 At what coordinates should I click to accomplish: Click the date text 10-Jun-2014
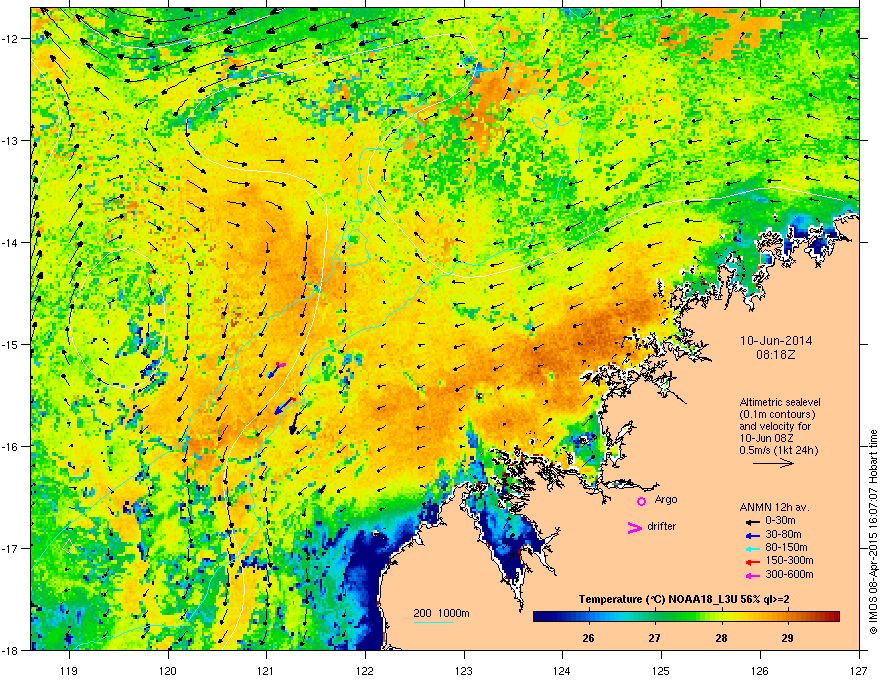click(x=776, y=341)
